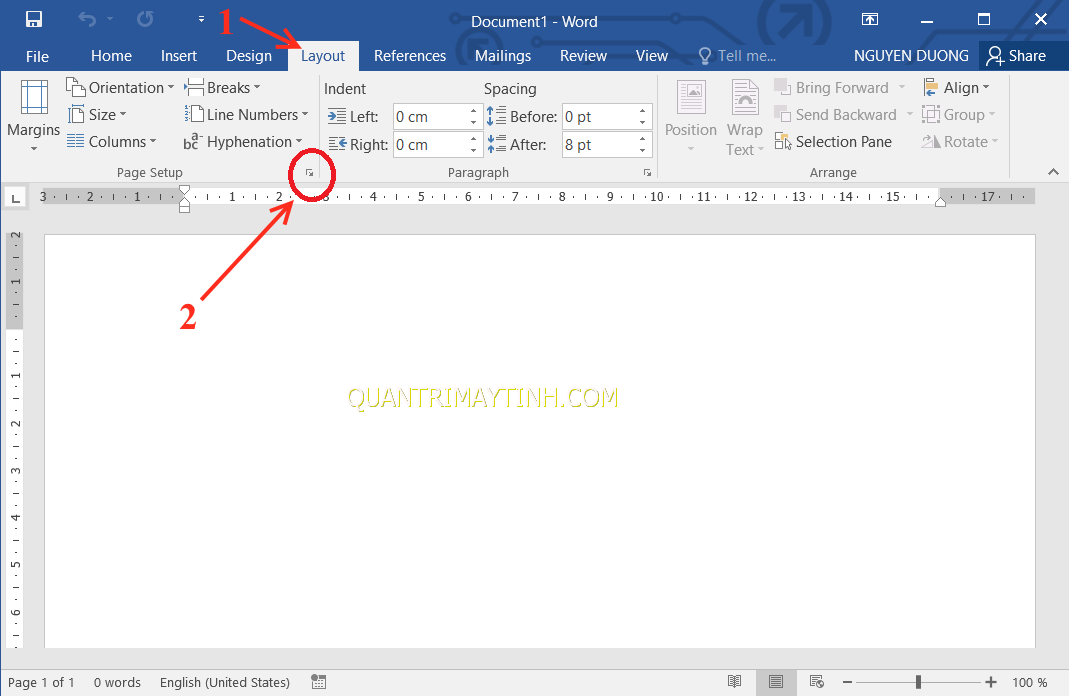Click Bring Forward
This screenshot has width=1069, height=696.
point(832,87)
